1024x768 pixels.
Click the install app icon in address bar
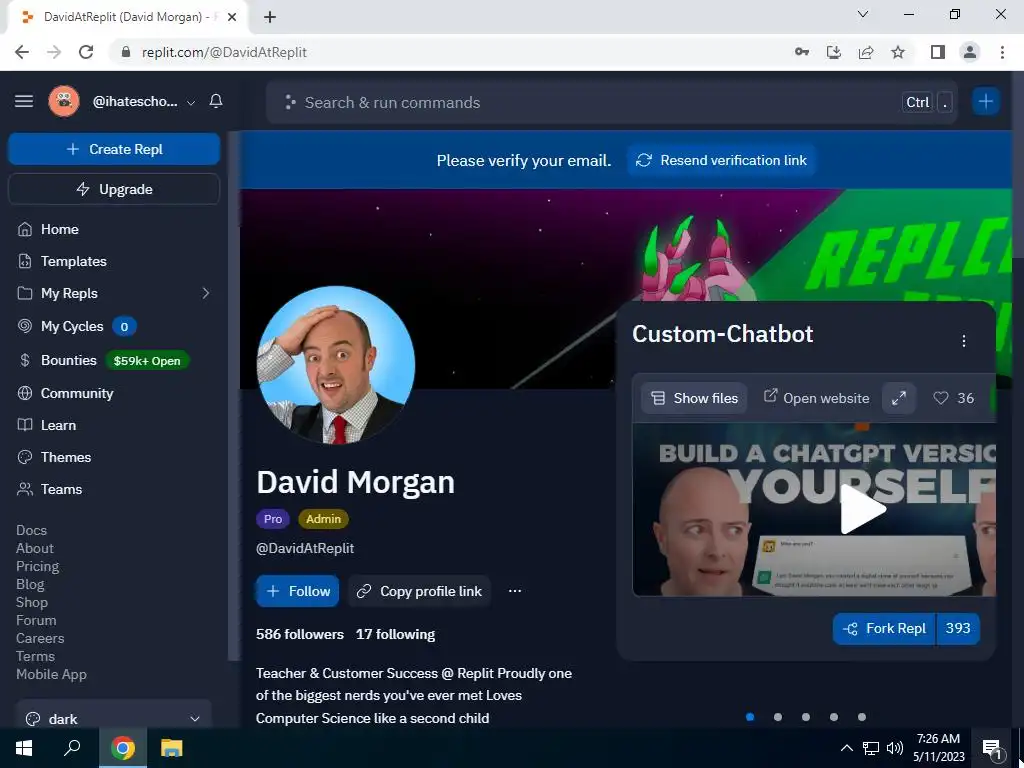[834, 52]
